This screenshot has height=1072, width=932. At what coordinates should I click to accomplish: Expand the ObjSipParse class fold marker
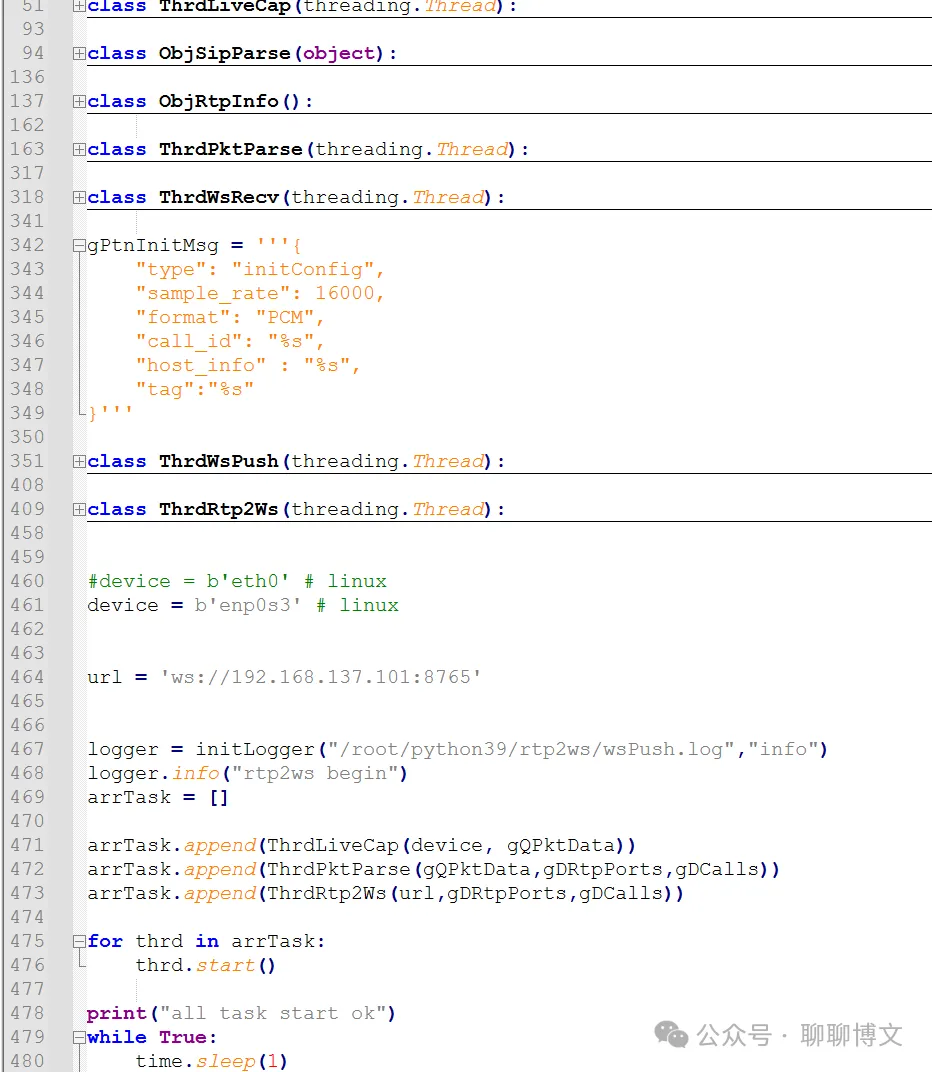point(79,53)
